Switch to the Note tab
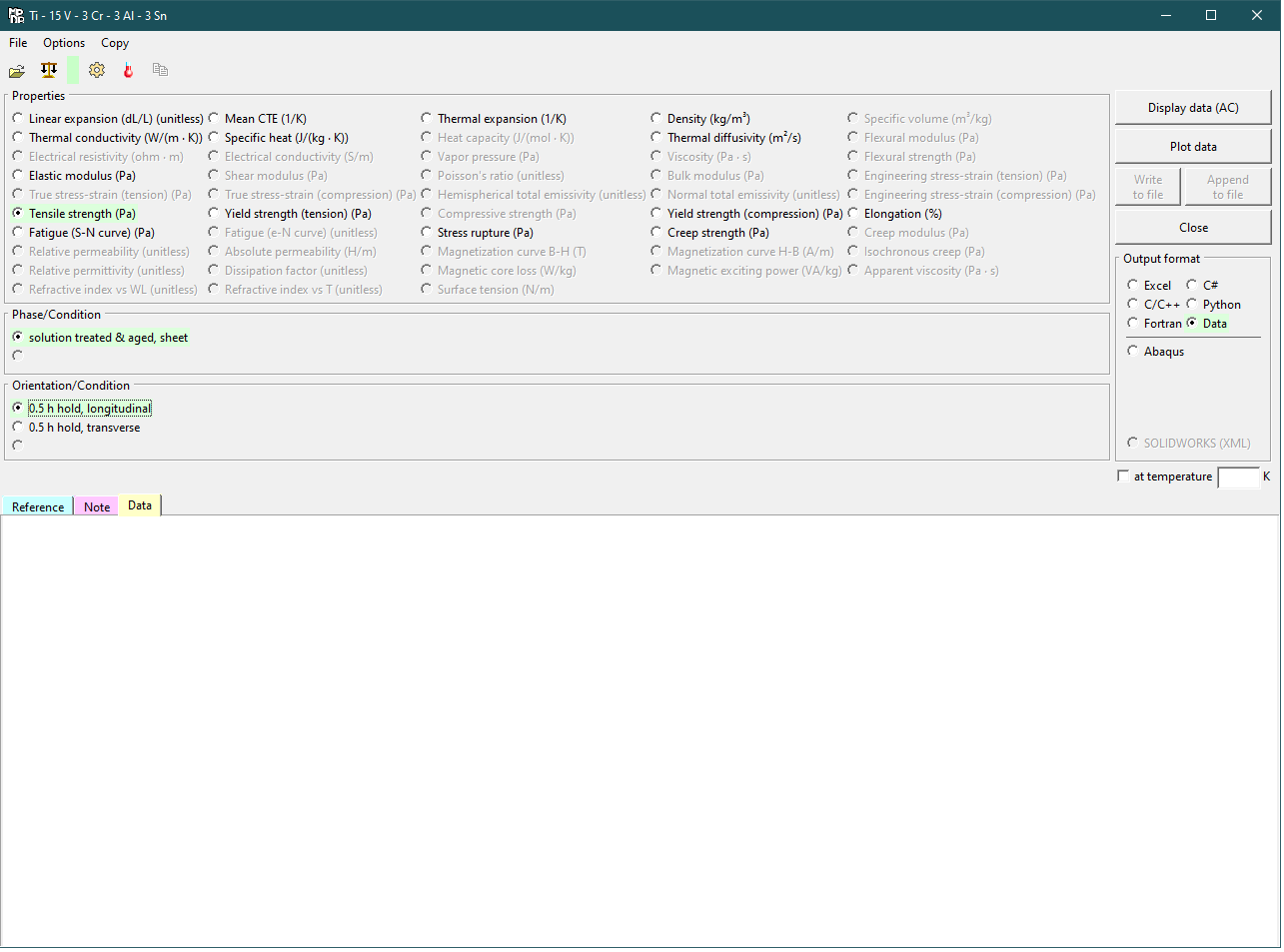1284x952 pixels. tap(97, 506)
